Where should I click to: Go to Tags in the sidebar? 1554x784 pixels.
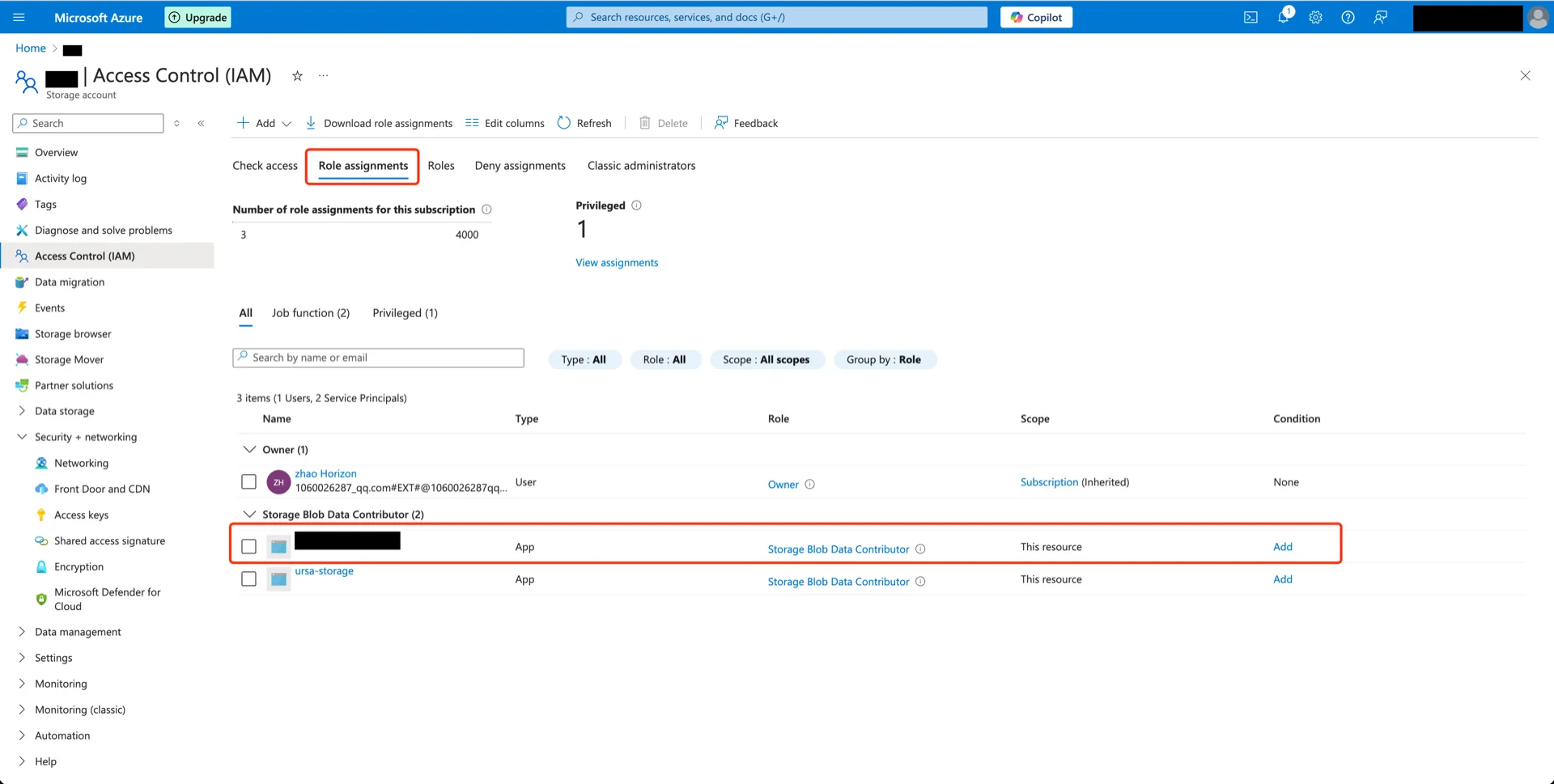click(45, 204)
